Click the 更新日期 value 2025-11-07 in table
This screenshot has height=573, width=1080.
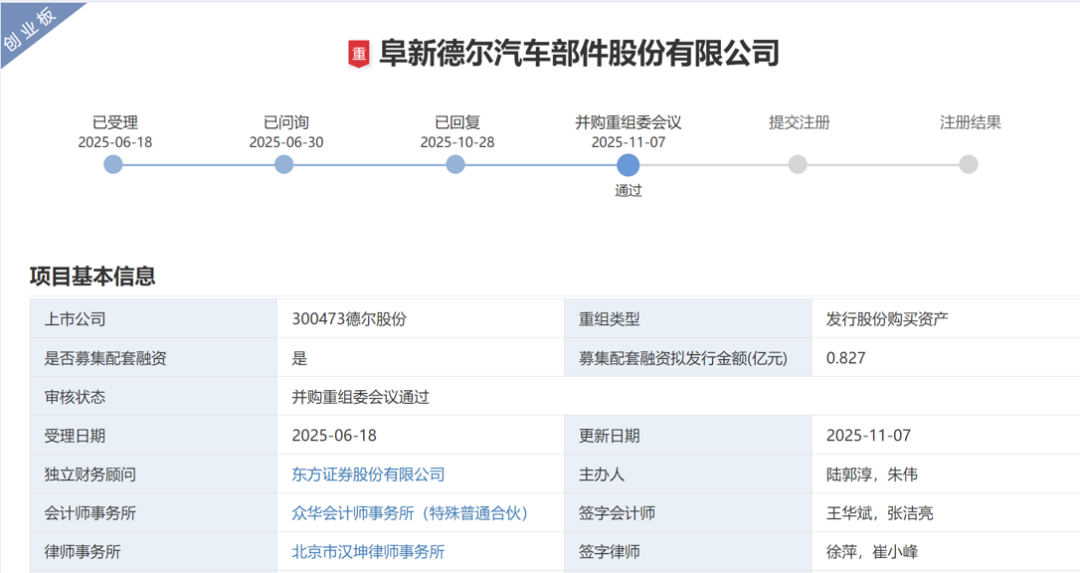(x=869, y=436)
